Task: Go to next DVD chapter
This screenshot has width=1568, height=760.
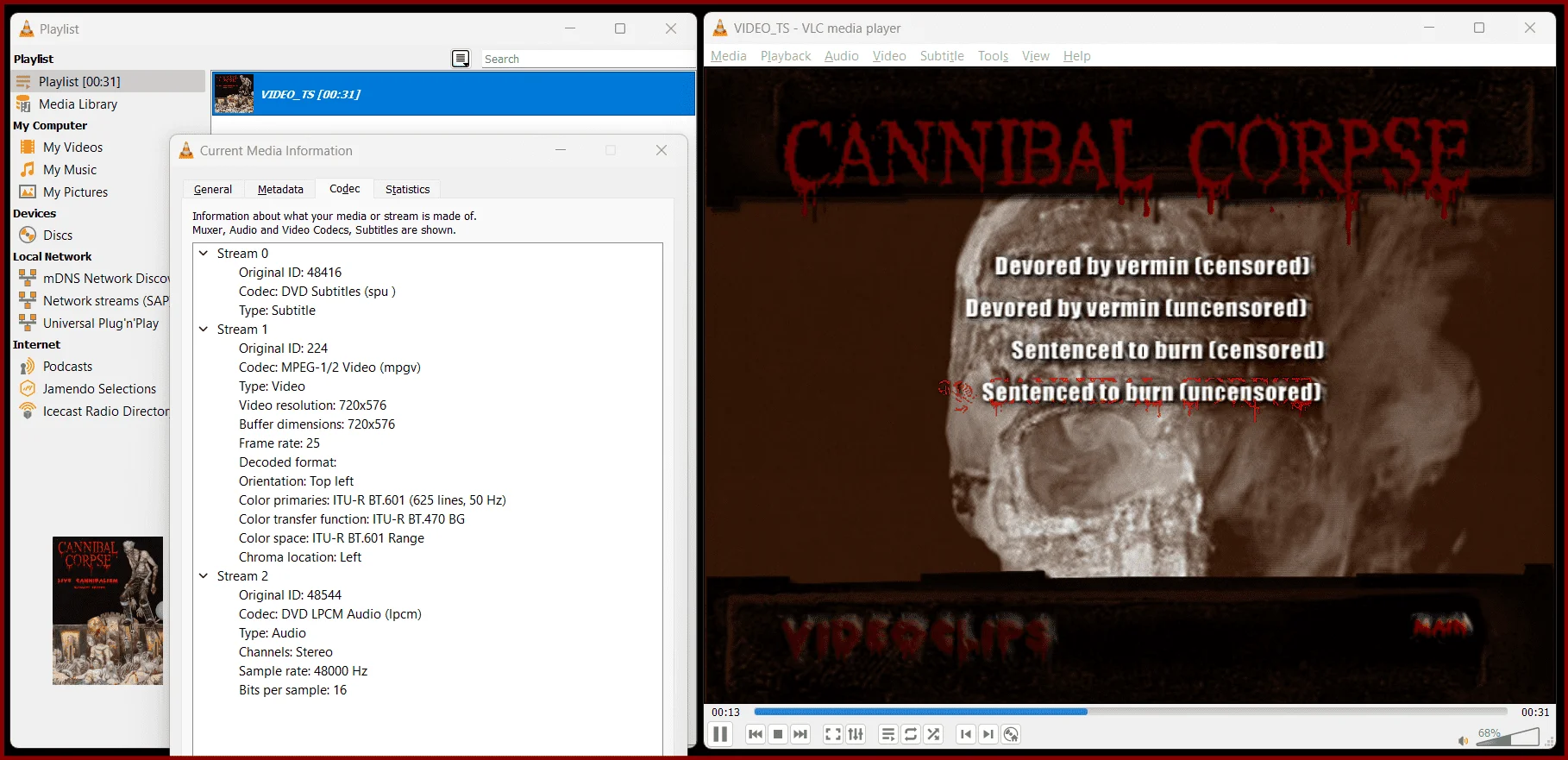Action: (988, 734)
